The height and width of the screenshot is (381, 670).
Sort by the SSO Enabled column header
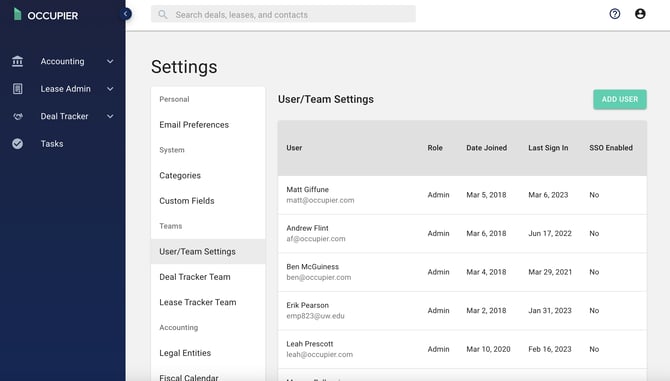click(x=611, y=148)
